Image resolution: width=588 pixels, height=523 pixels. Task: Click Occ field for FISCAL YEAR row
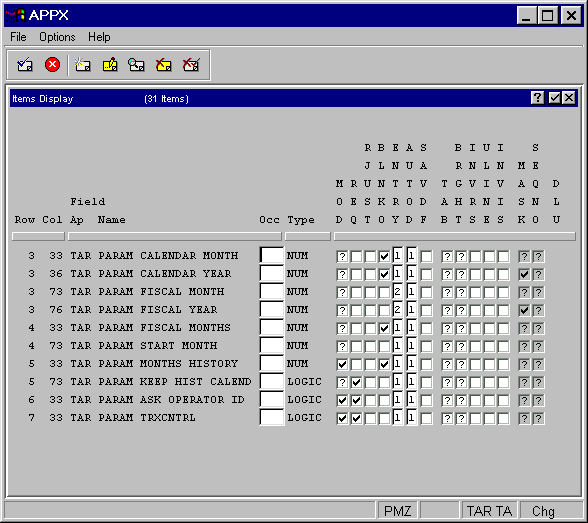click(272, 309)
